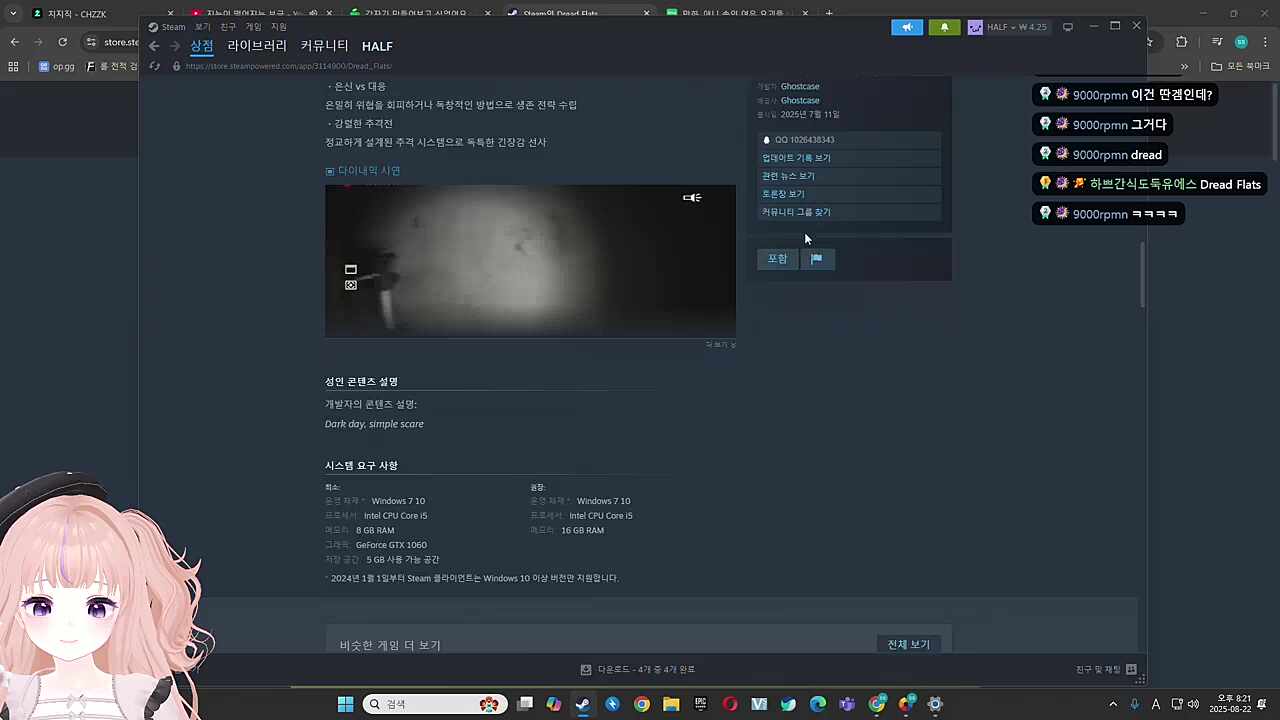The width and height of the screenshot is (1280, 720).
Task: Close the 치지직 - CHZZK tab
Action: pos(170,14)
